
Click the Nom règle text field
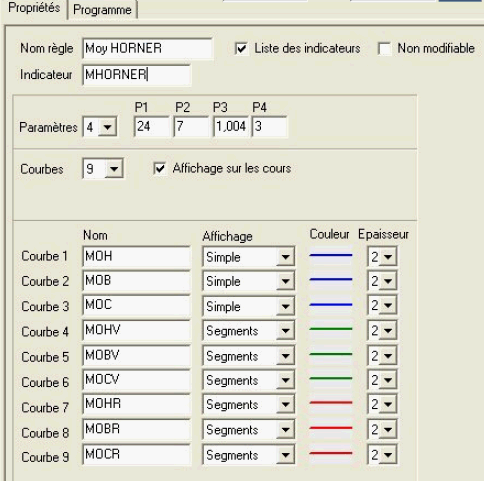click(147, 49)
